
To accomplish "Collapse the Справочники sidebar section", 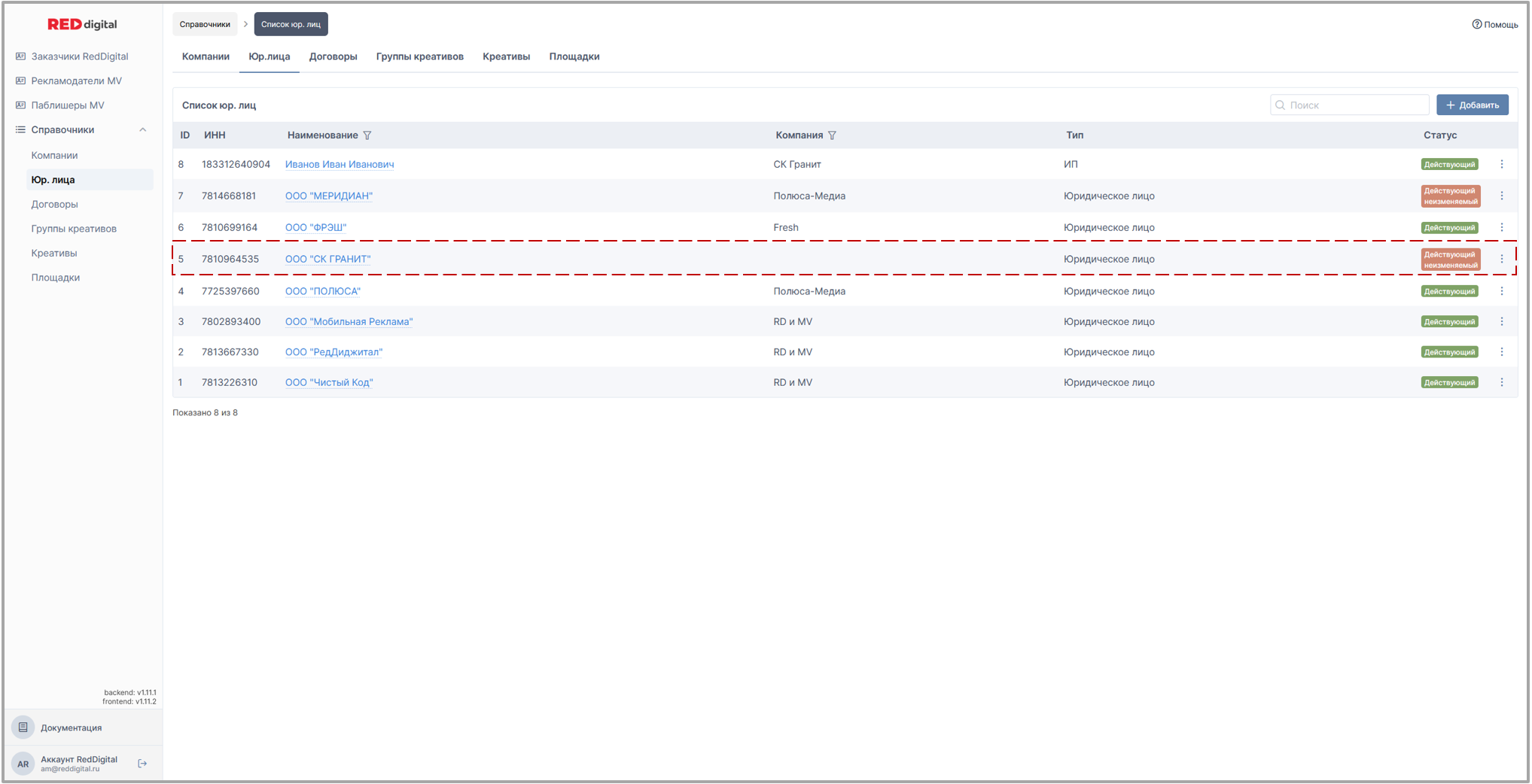I will (142, 130).
